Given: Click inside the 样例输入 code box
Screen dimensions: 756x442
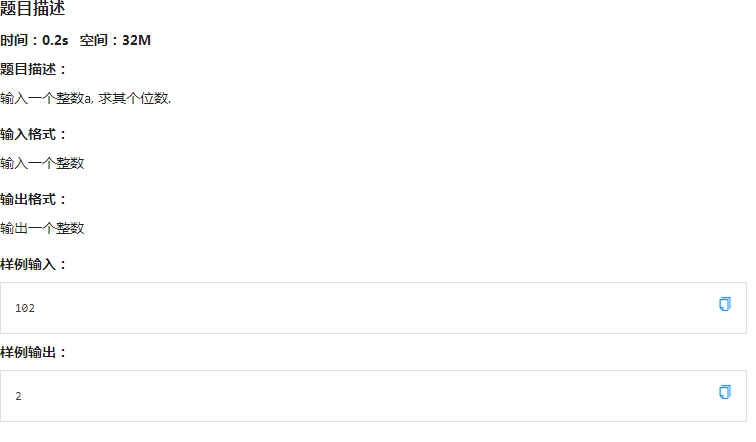Looking at the screenshot, I should (x=373, y=308).
